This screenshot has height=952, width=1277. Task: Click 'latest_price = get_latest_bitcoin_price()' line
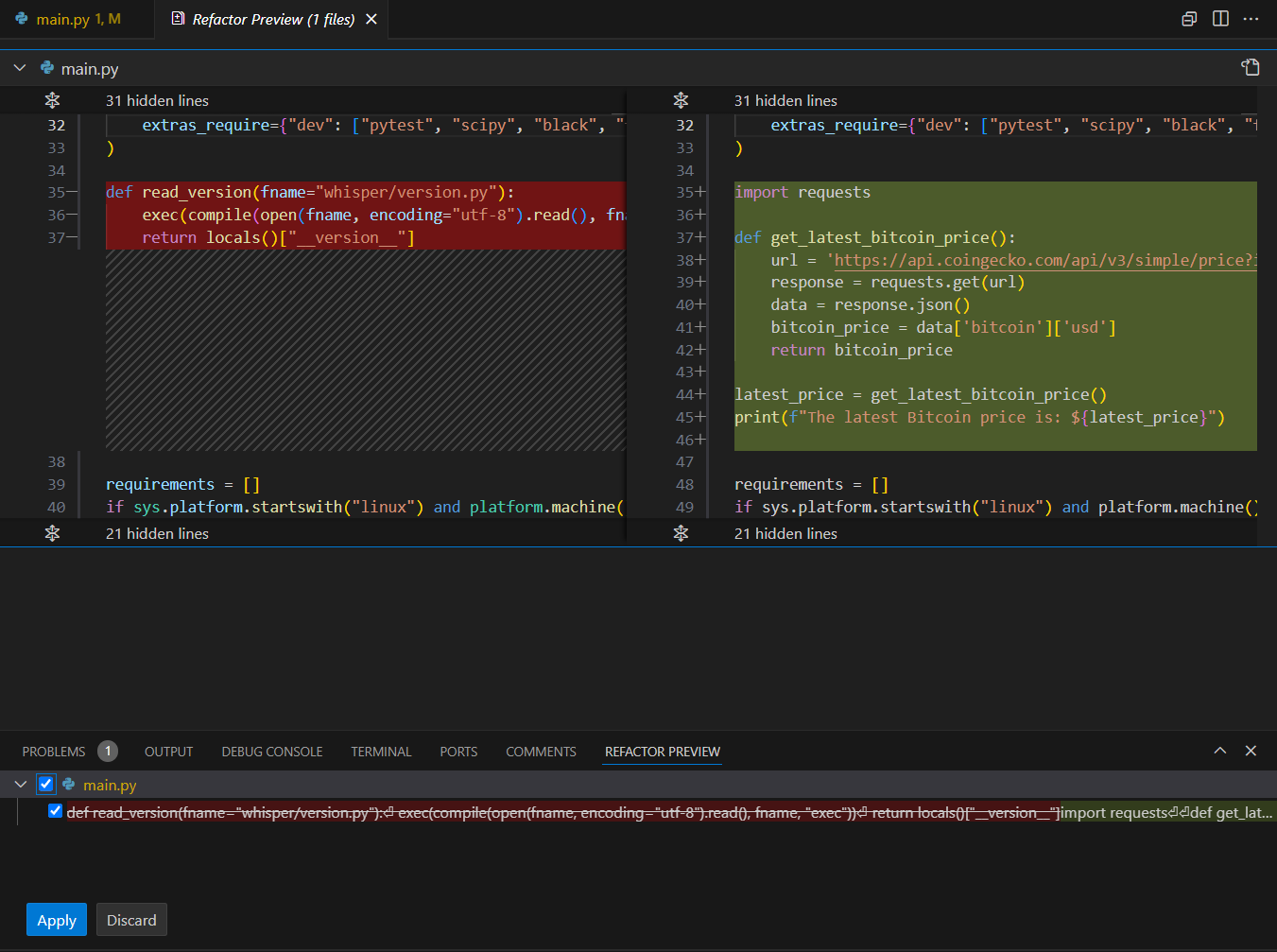[x=921, y=394]
